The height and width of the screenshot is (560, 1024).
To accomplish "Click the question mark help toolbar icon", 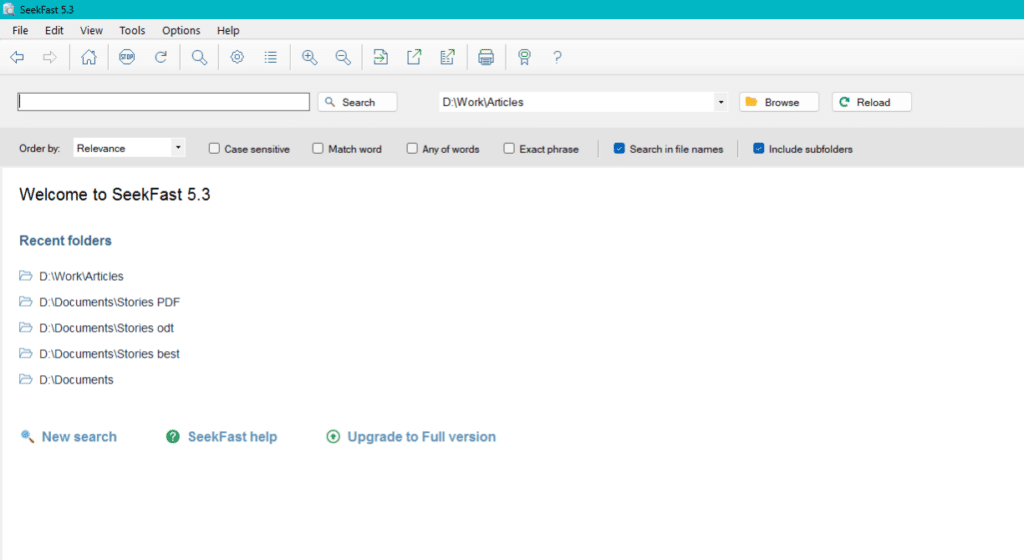I will tap(557, 57).
